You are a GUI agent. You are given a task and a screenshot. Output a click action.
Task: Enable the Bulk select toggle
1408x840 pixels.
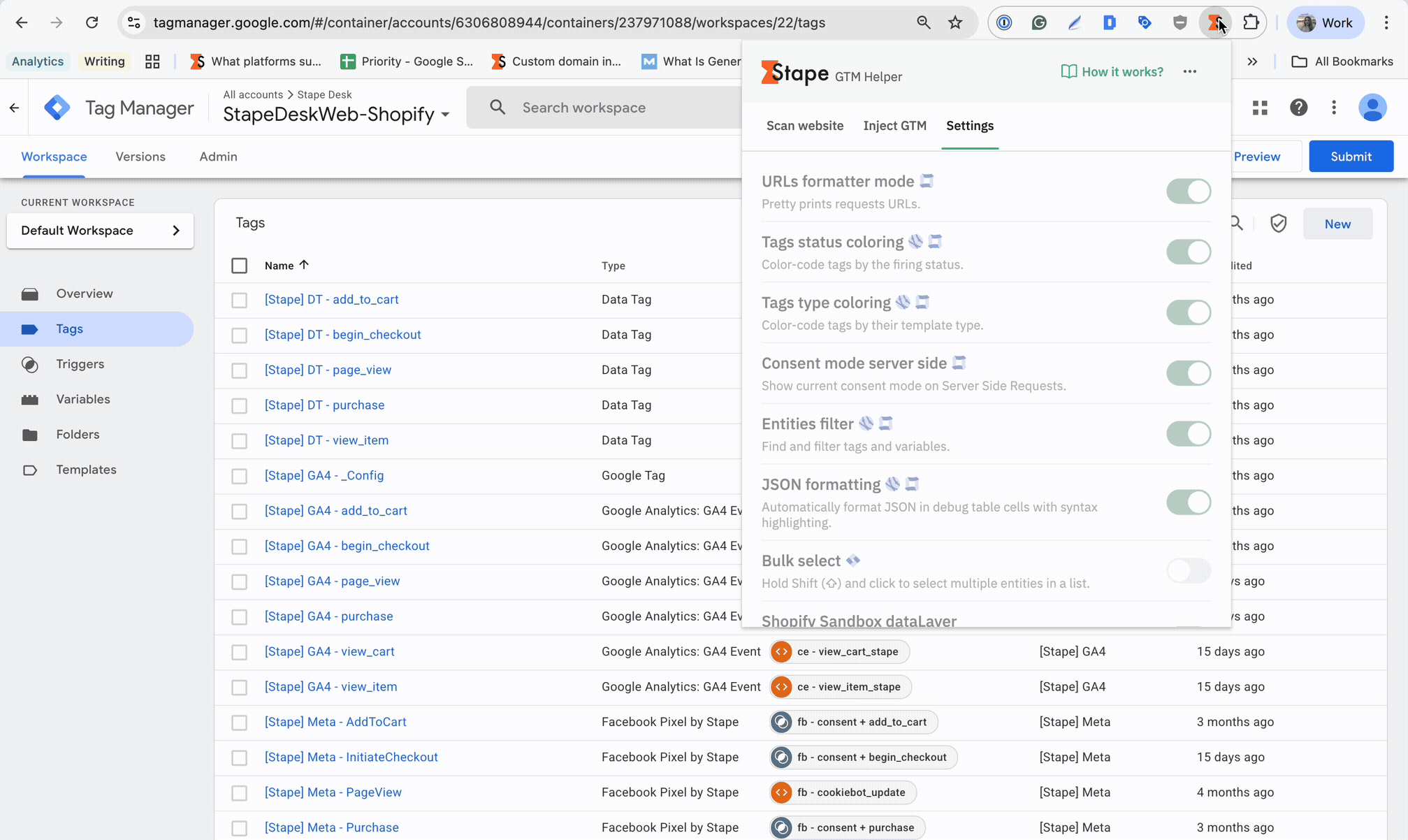point(1188,571)
